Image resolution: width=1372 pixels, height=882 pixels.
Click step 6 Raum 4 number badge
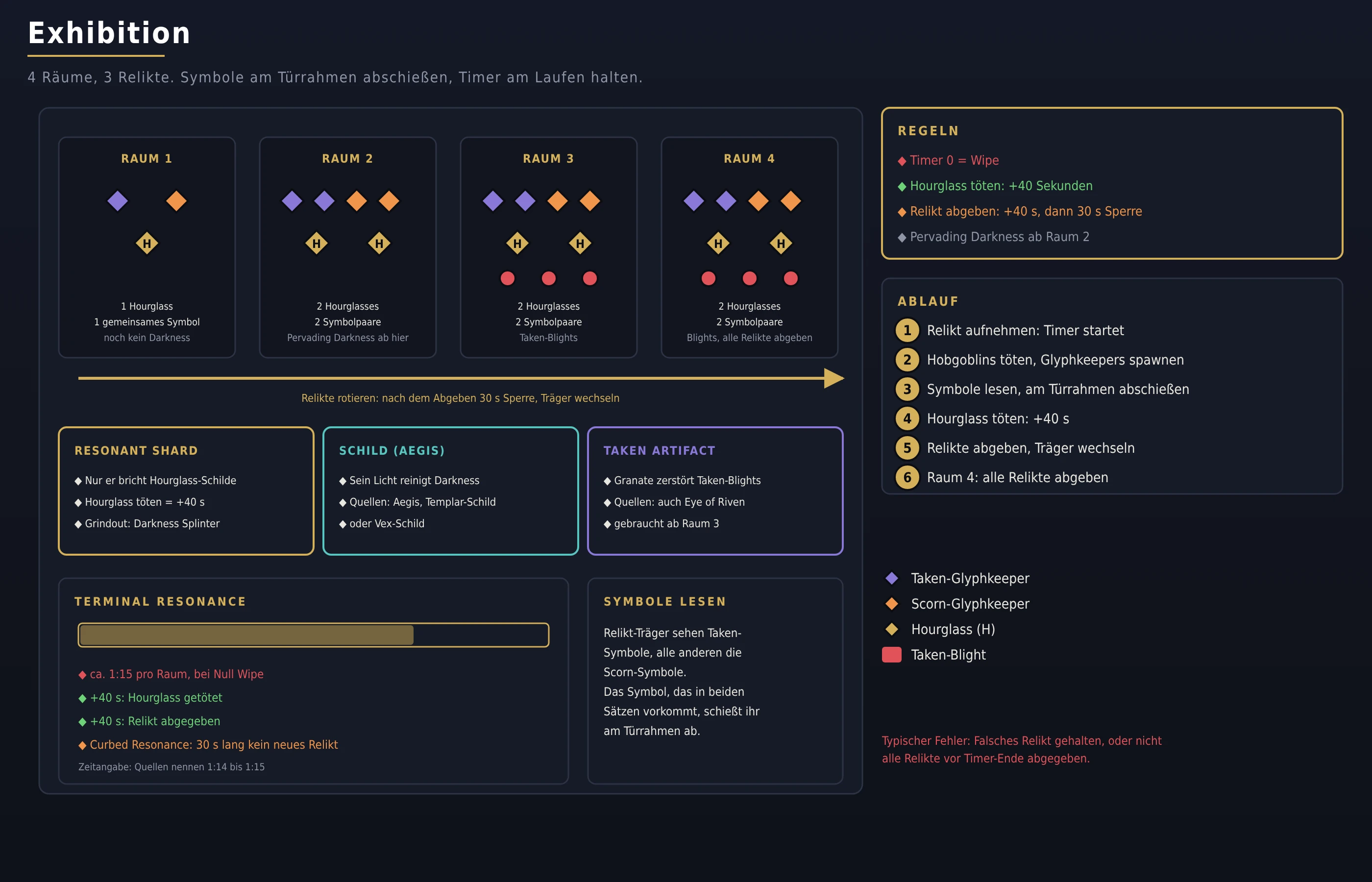point(907,478)
